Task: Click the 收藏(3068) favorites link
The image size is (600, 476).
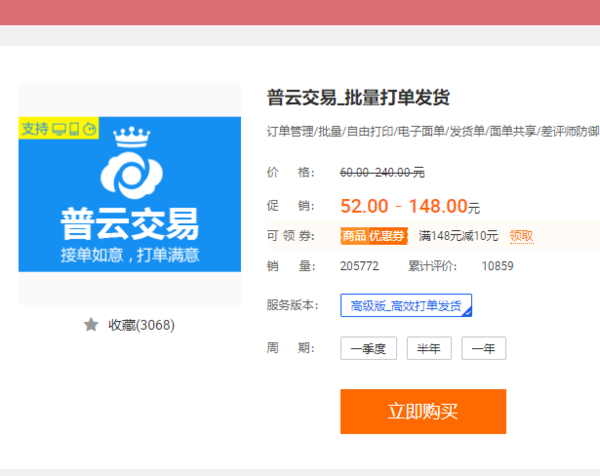Action: tap(141, 325)
